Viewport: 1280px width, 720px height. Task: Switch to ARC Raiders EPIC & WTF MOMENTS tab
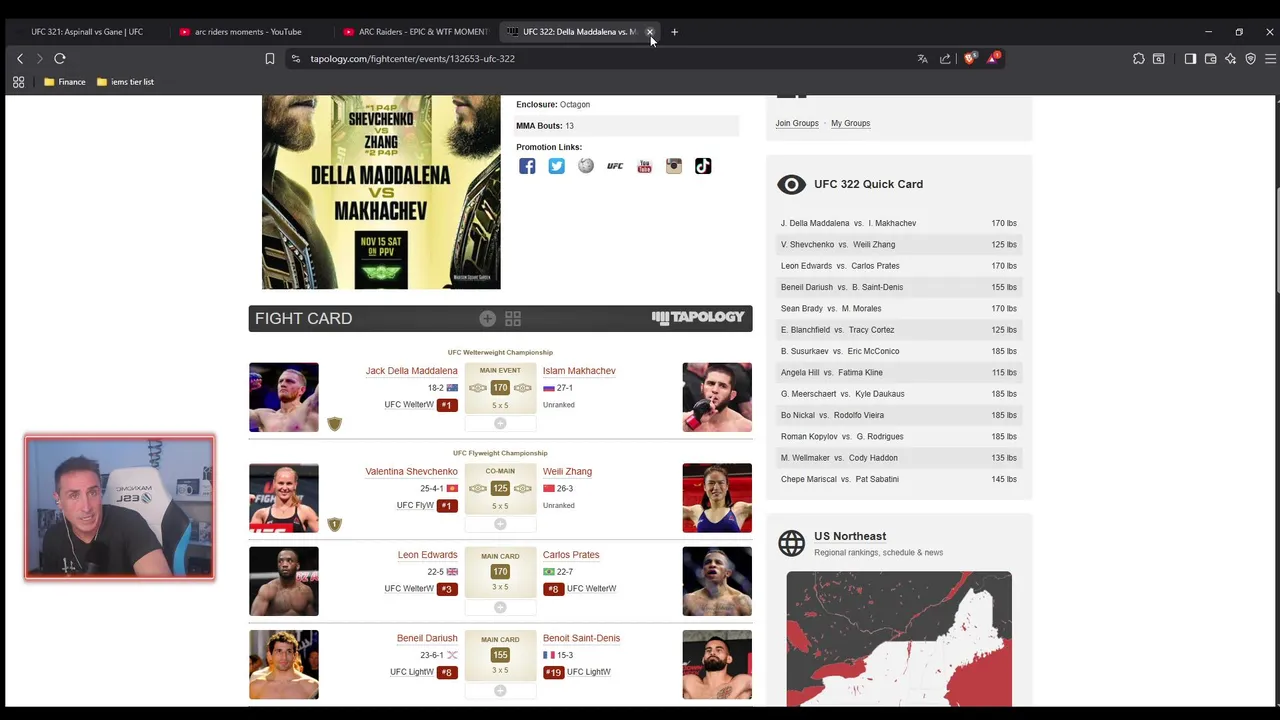pyautogui.click(x=415, y=32)
